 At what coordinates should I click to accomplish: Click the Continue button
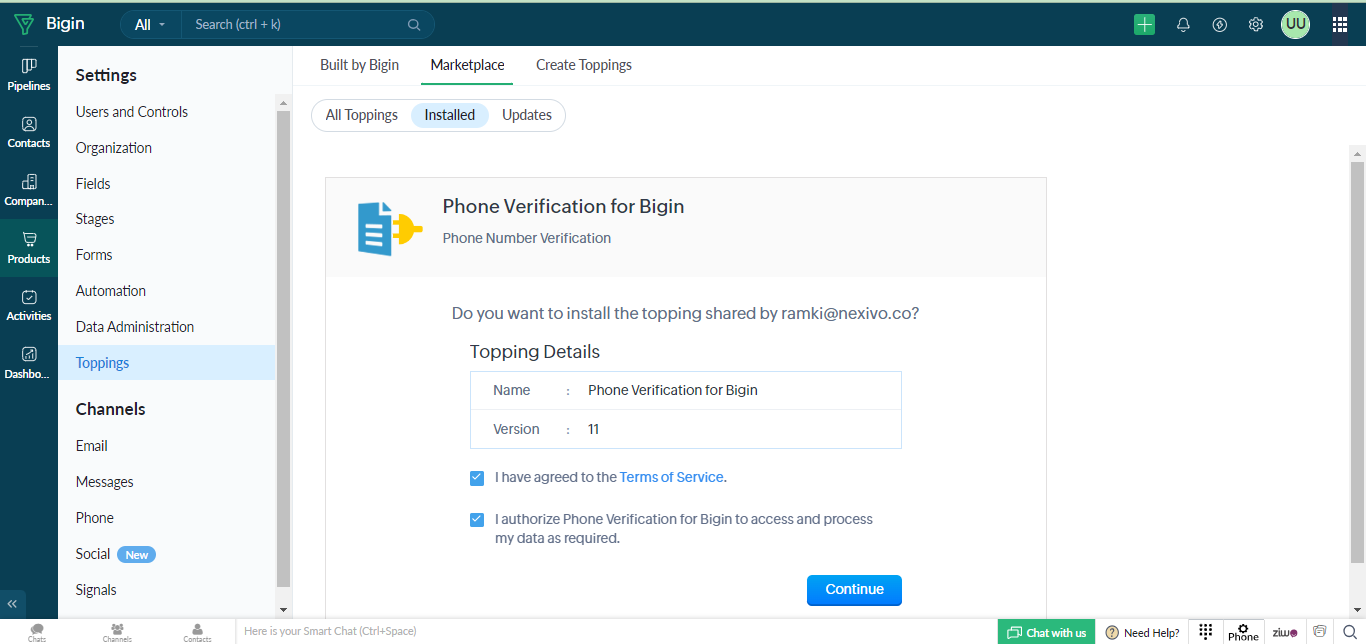tap(854, 590)
